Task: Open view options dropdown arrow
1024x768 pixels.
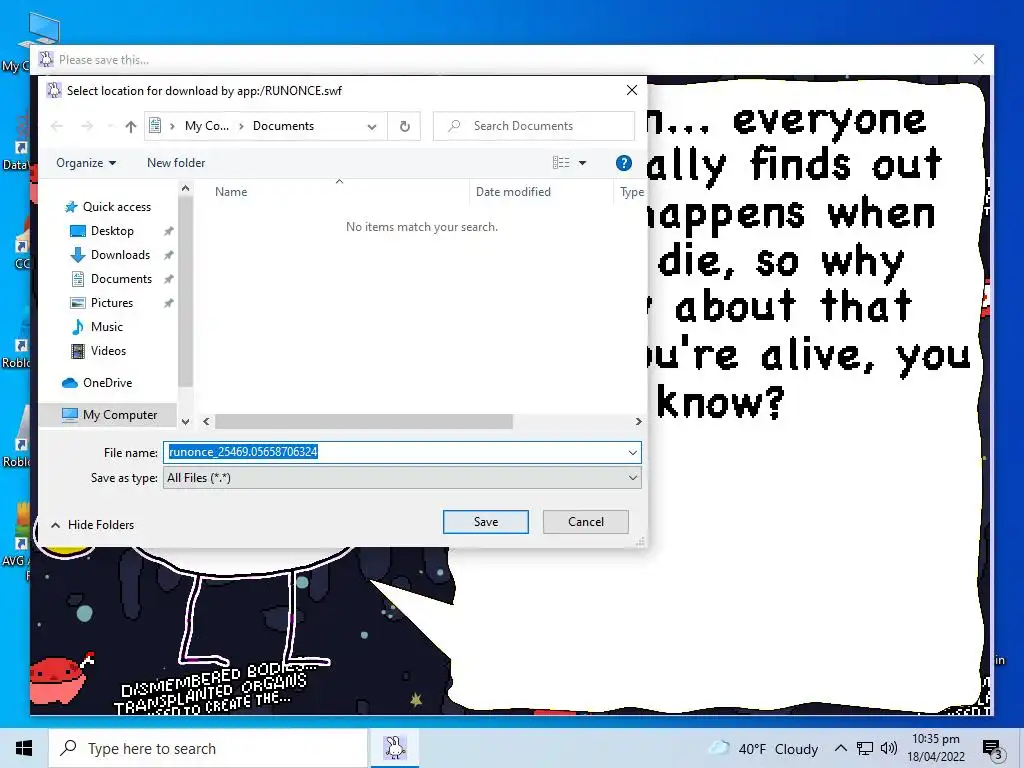Action: [583, 163]
